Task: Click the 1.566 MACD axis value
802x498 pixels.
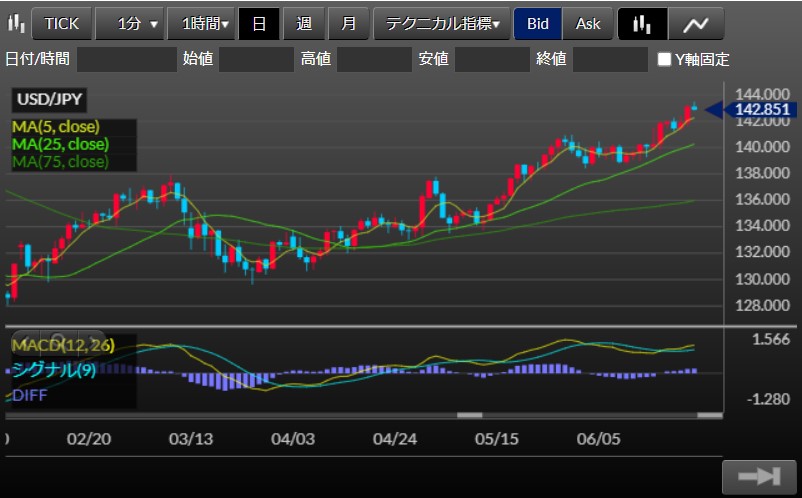Action: click(x=771, y=339)
